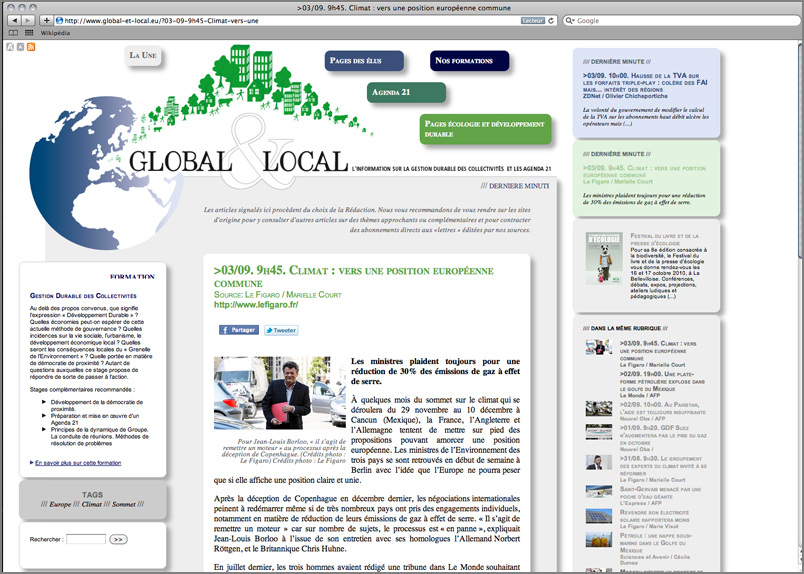Activate the Lecteur reader button
Image resolution: width=804 pixels, height=574 pixels.
coord(533,21)
